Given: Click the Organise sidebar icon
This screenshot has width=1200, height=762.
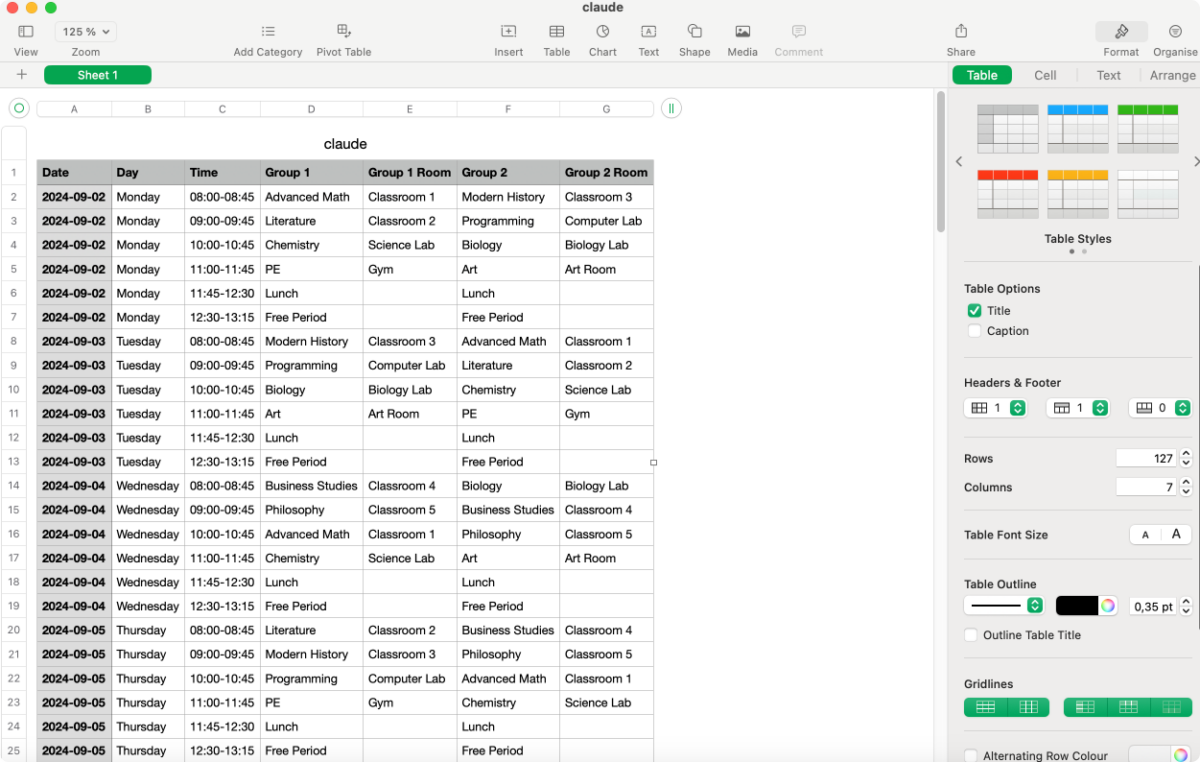Looking at the screenshot, I should (1174, 37).
